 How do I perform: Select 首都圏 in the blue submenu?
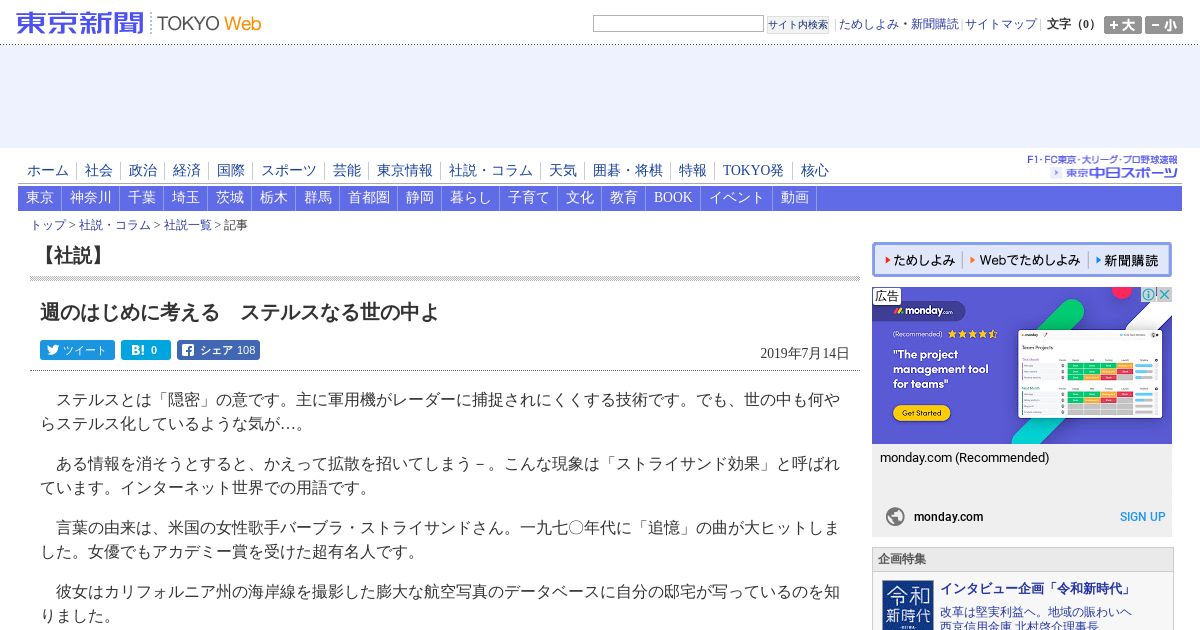[369, 198]
